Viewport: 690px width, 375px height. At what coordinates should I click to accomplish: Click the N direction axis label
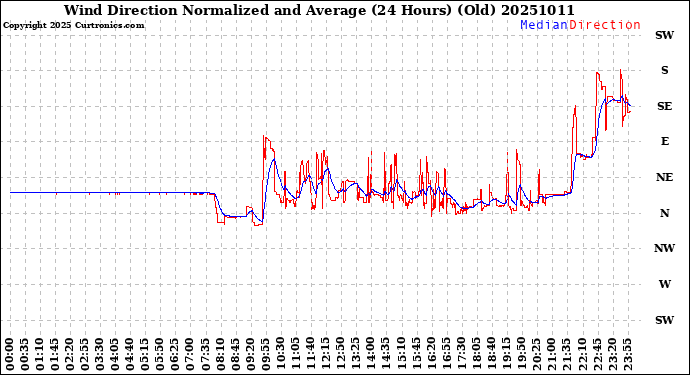tap(664, 213)
